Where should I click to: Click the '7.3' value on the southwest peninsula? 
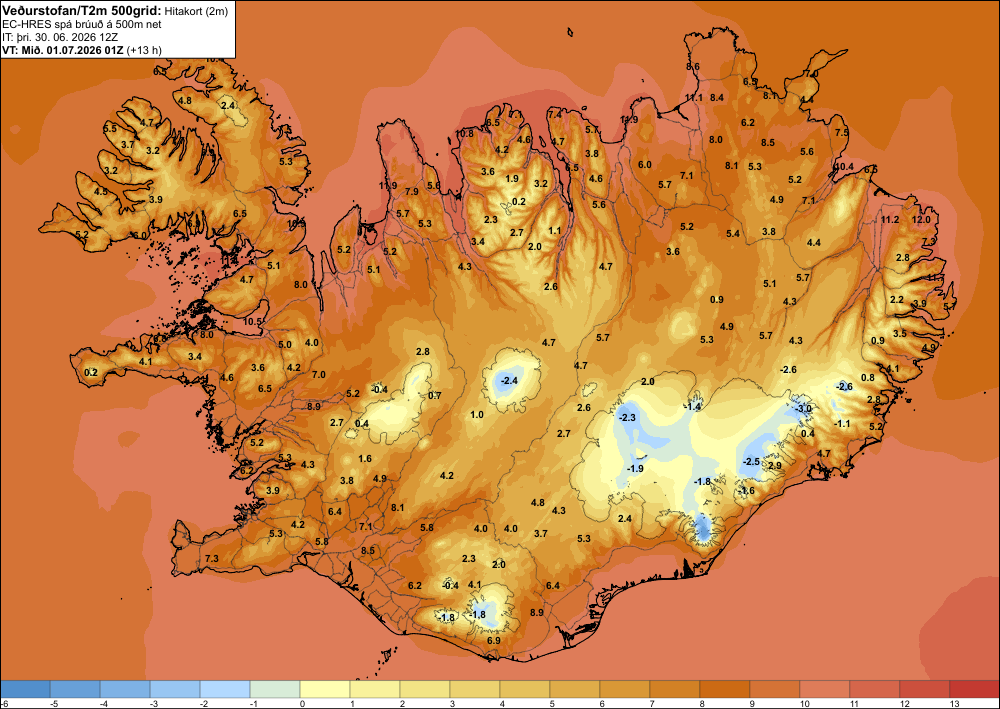(212, 559)
